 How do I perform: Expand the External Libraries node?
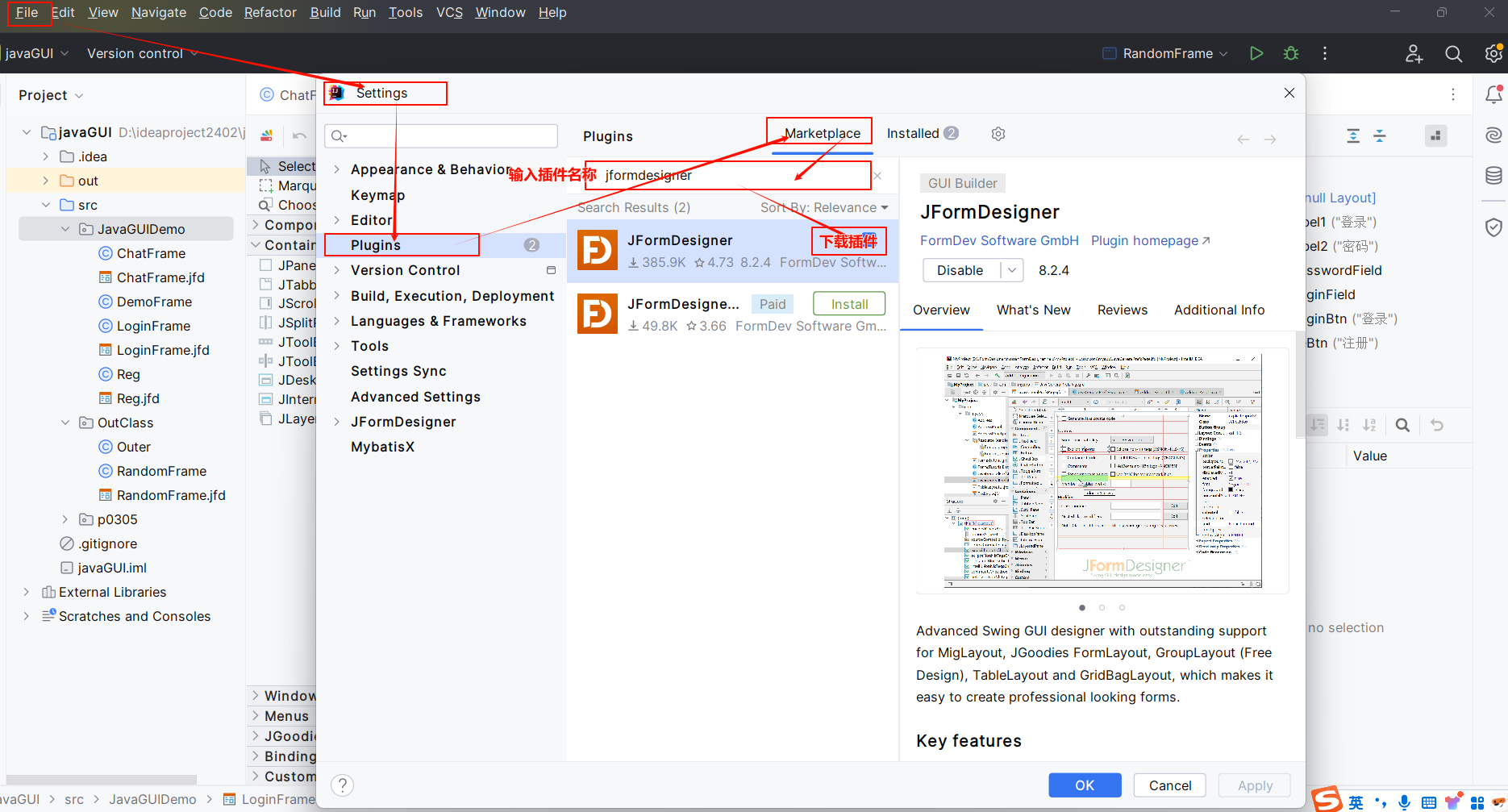(x=27, y=592)
